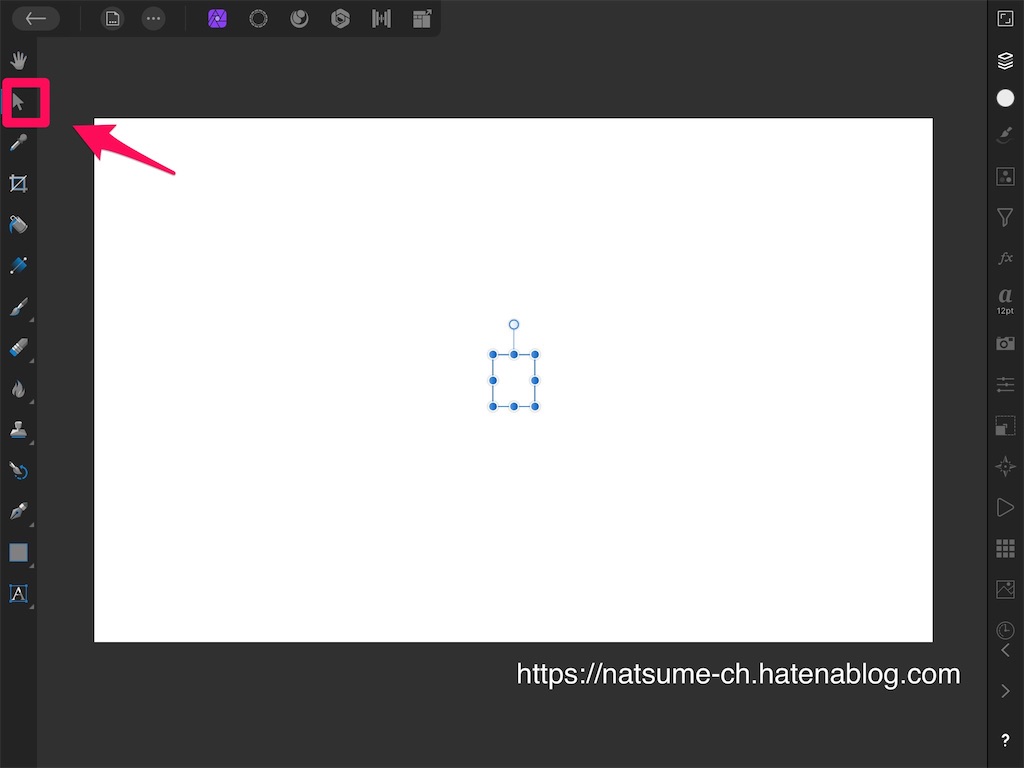Select the Erase Brush tool

18,348
